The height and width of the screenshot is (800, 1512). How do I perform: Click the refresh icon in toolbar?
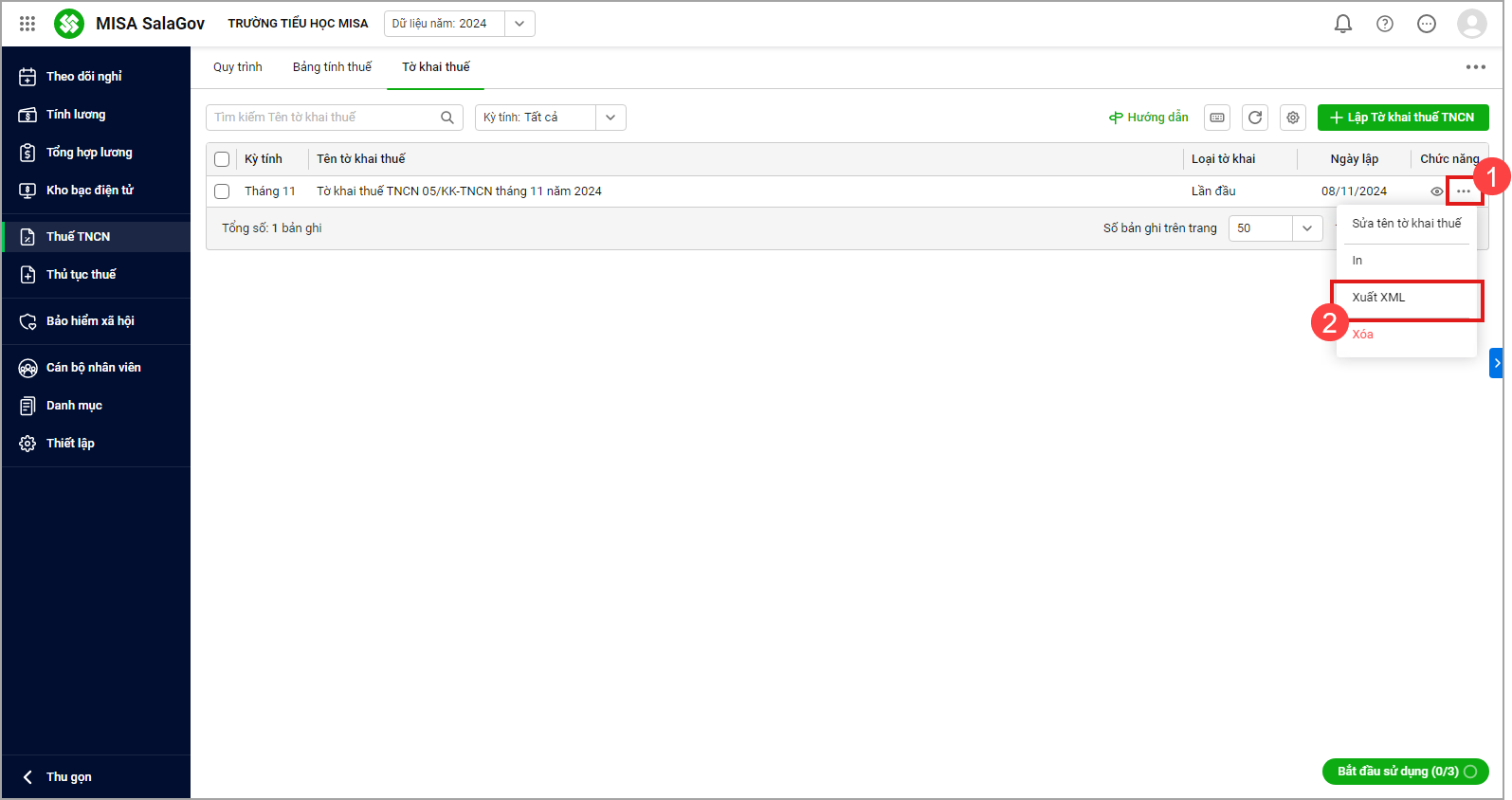(1255, 118)
